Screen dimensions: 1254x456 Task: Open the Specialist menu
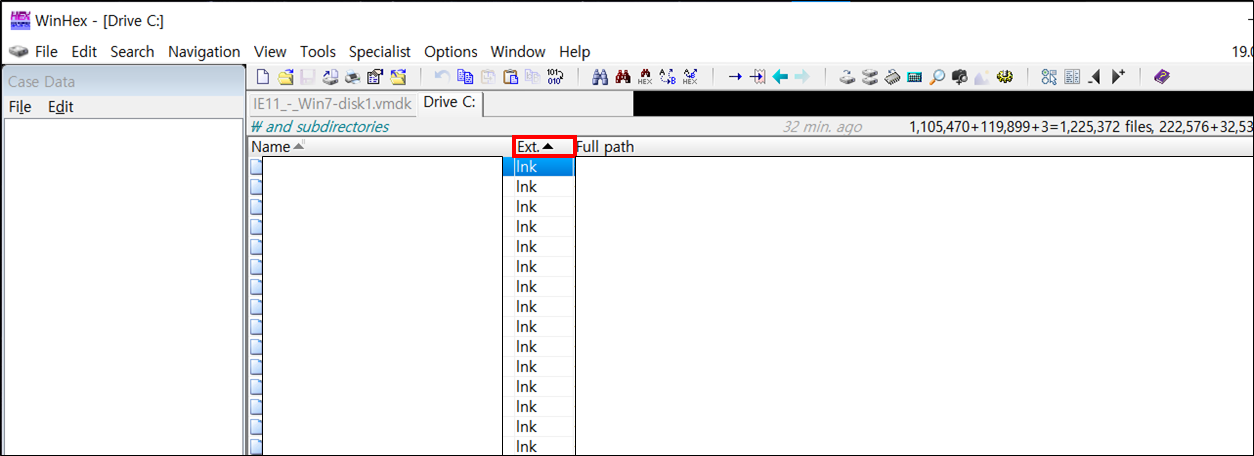[x=380, y=51]
